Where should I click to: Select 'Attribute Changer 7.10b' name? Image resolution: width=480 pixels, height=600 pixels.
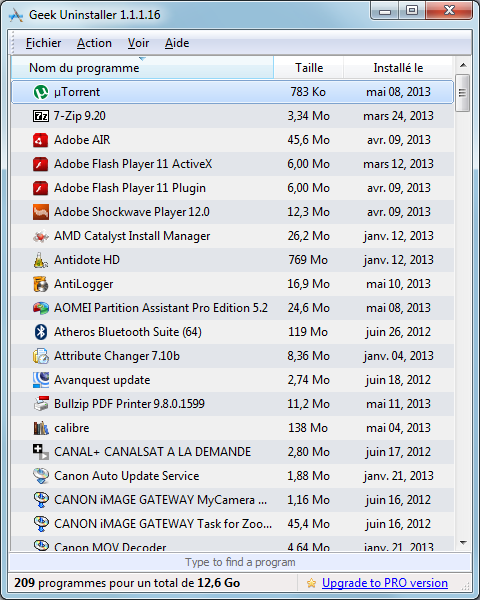point(117,356)
